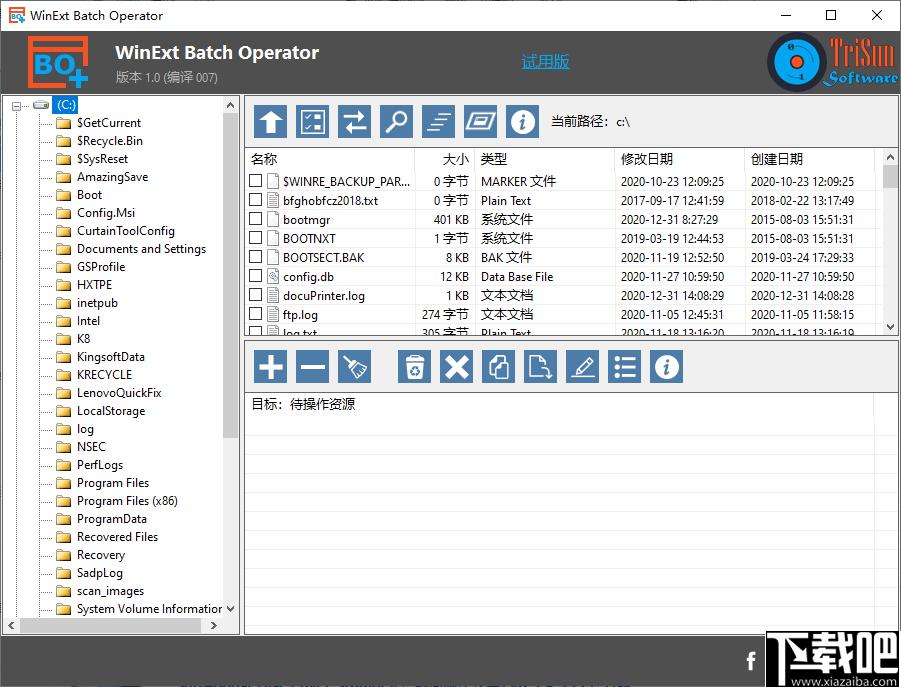Select the inetpub folder in tree

pos(97,303)
